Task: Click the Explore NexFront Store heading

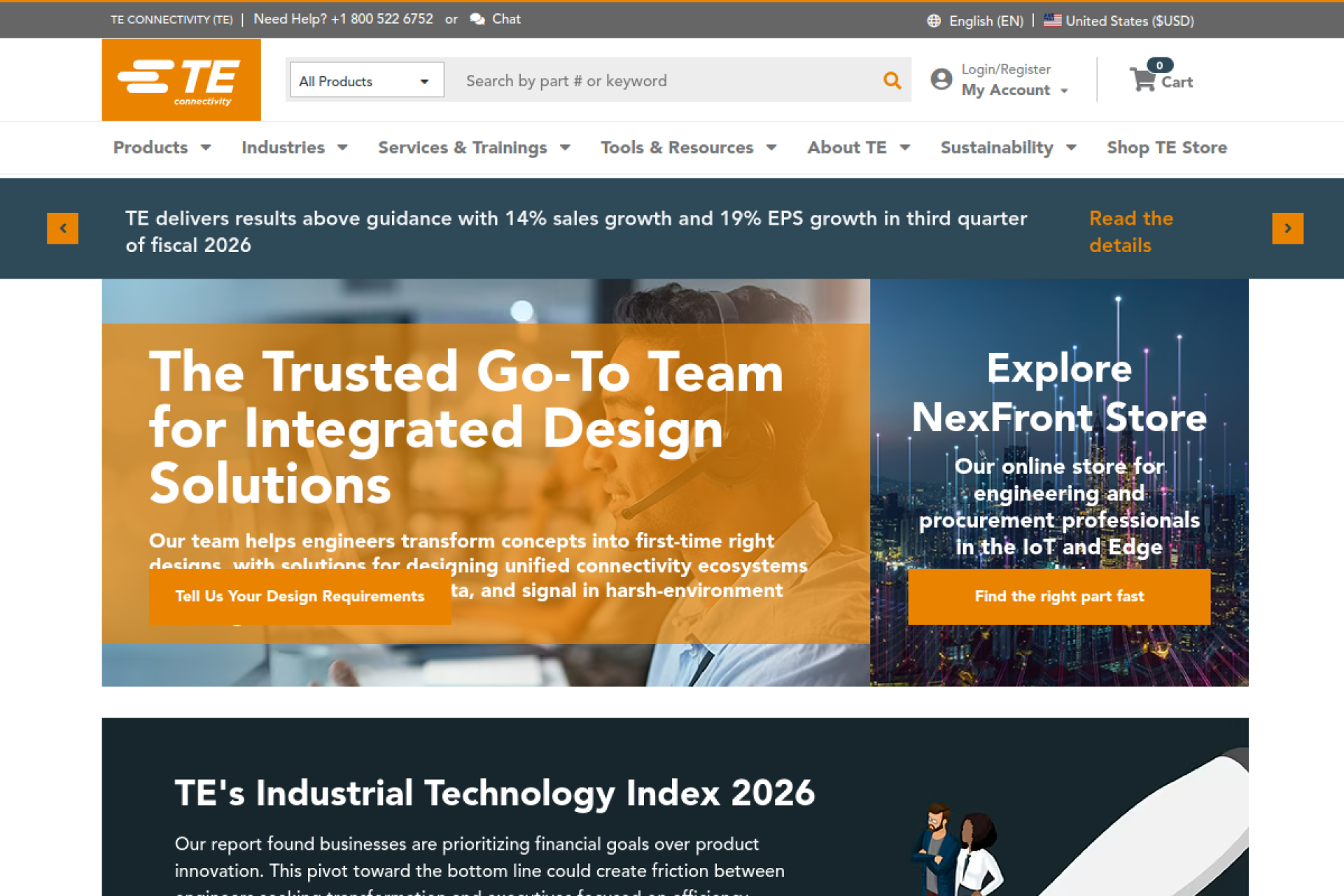Action: click(1059, 393)
